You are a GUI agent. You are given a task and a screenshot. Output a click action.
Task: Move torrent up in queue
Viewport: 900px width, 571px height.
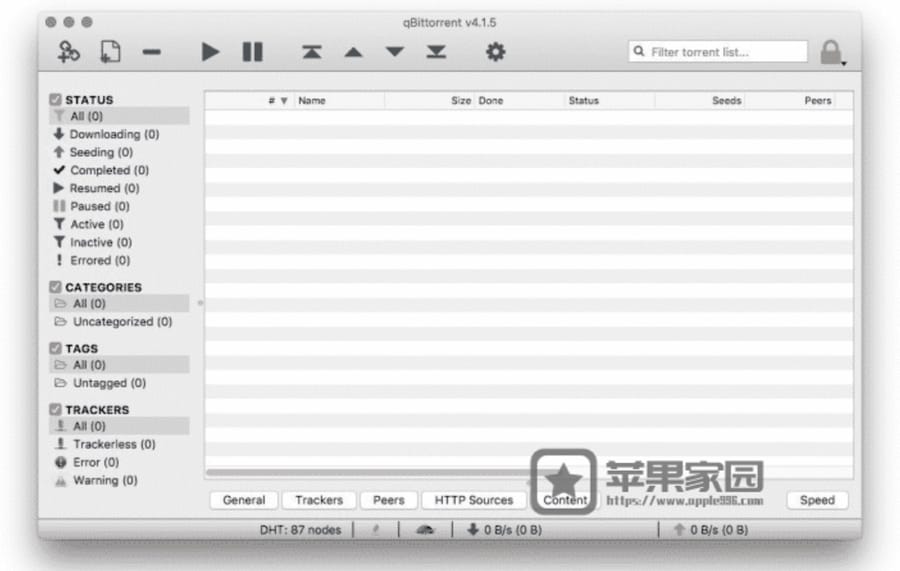click(353, 52)
